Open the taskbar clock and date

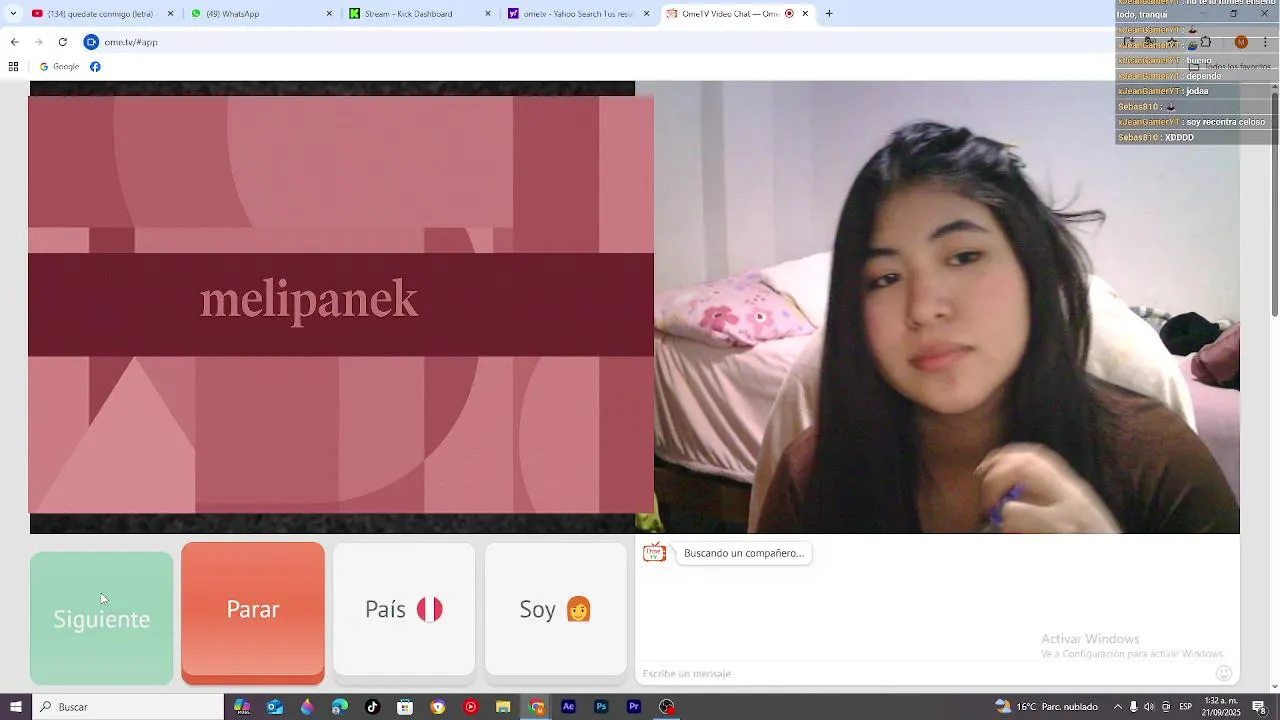1222,707
